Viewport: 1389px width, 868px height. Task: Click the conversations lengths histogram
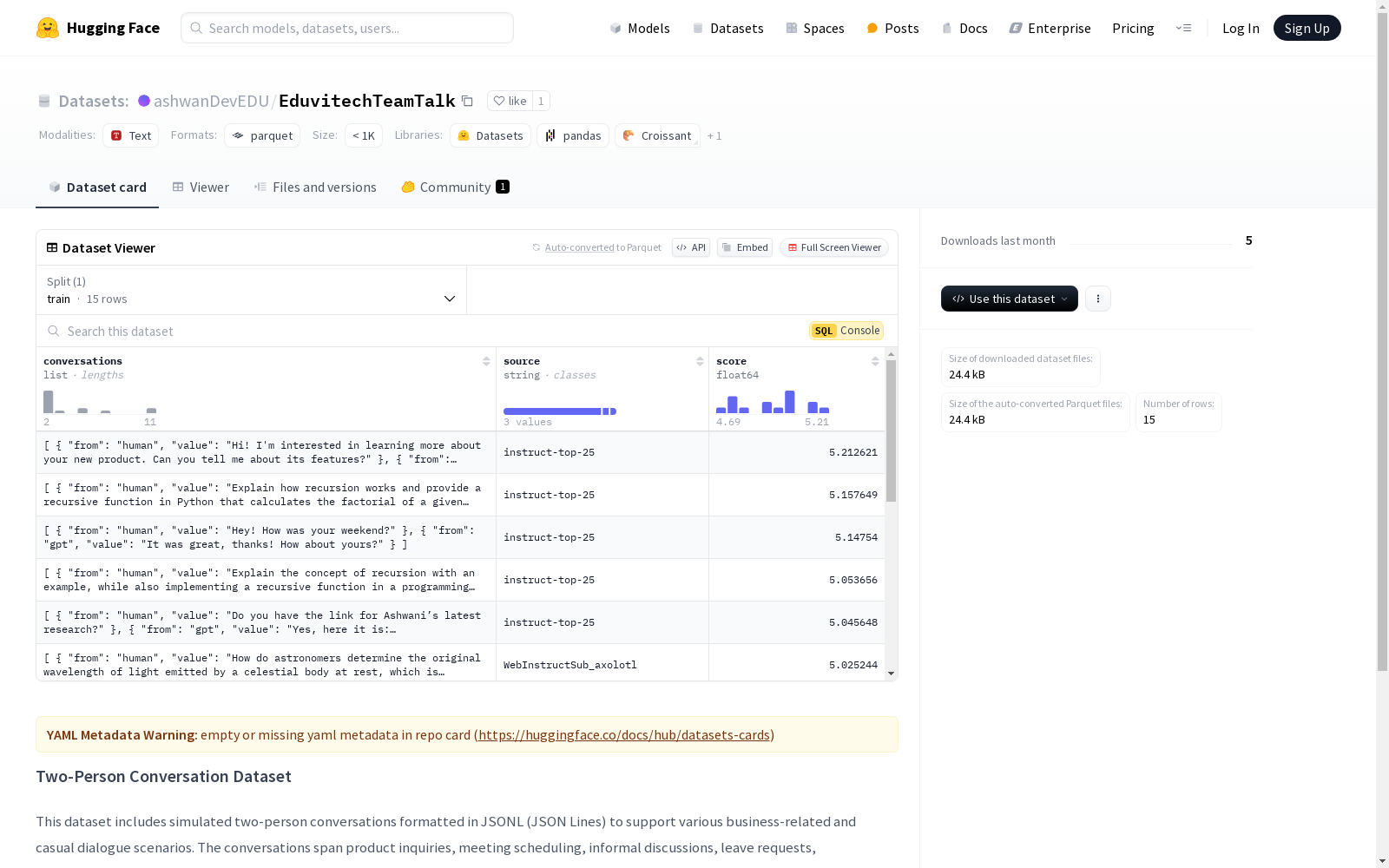click(x=100, y=402)
